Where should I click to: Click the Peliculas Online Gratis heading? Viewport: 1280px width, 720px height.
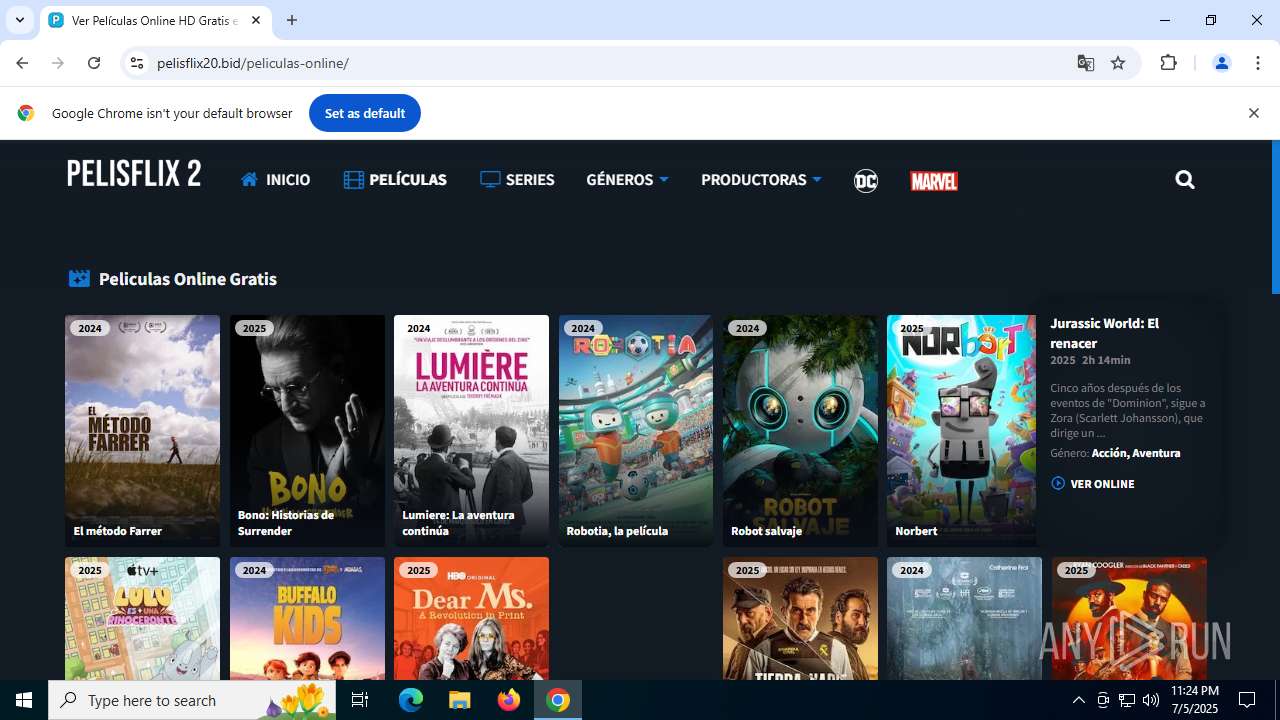click(188, 279)
